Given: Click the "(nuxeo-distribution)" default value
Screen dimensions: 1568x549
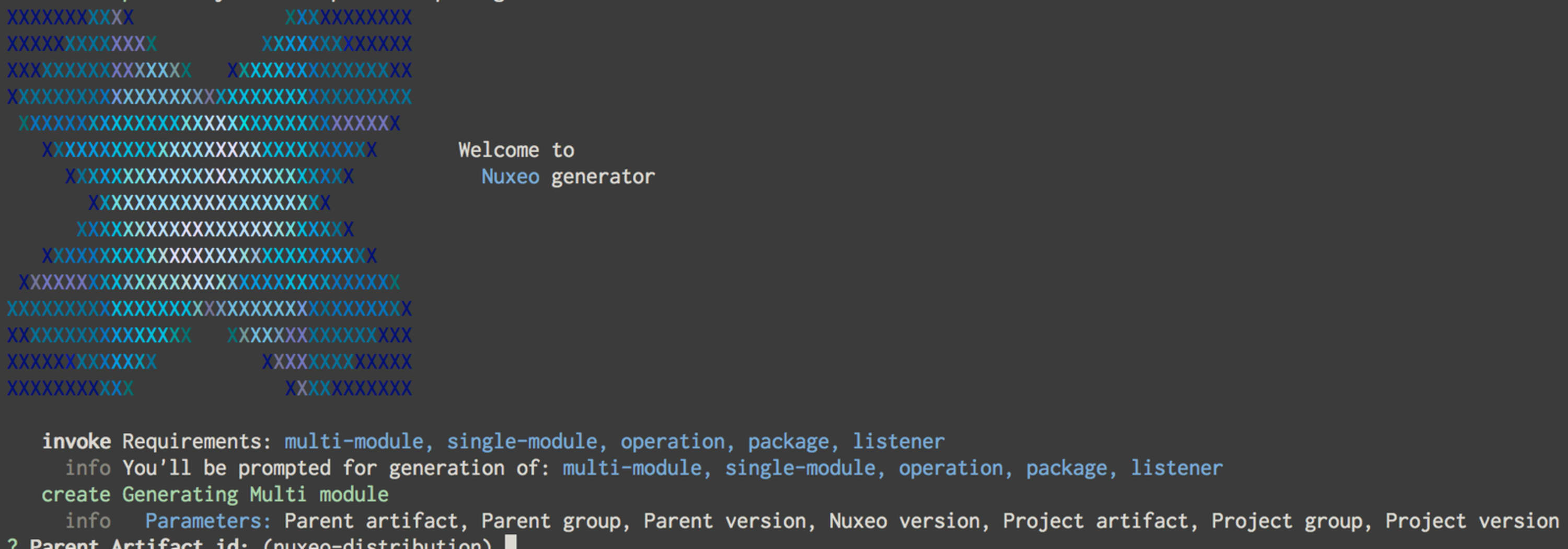Looking at the screenshot, I should 377,542.
